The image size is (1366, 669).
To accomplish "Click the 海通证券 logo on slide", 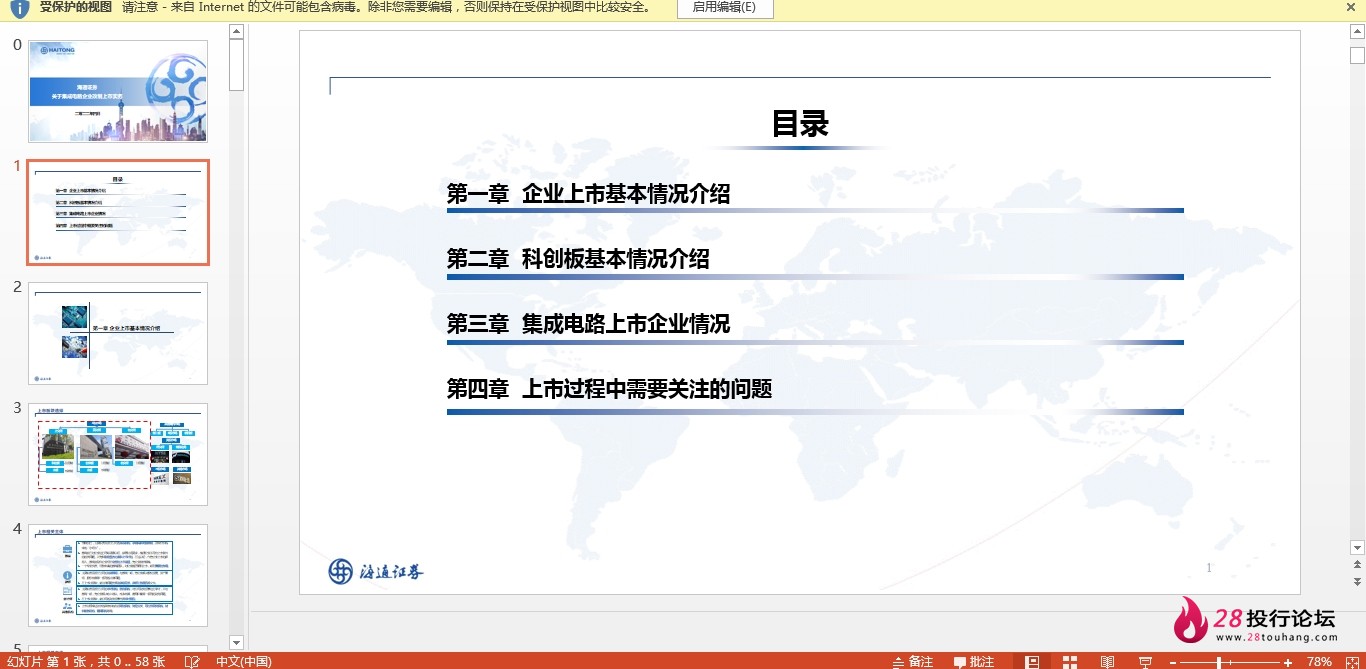I will 376,571.
